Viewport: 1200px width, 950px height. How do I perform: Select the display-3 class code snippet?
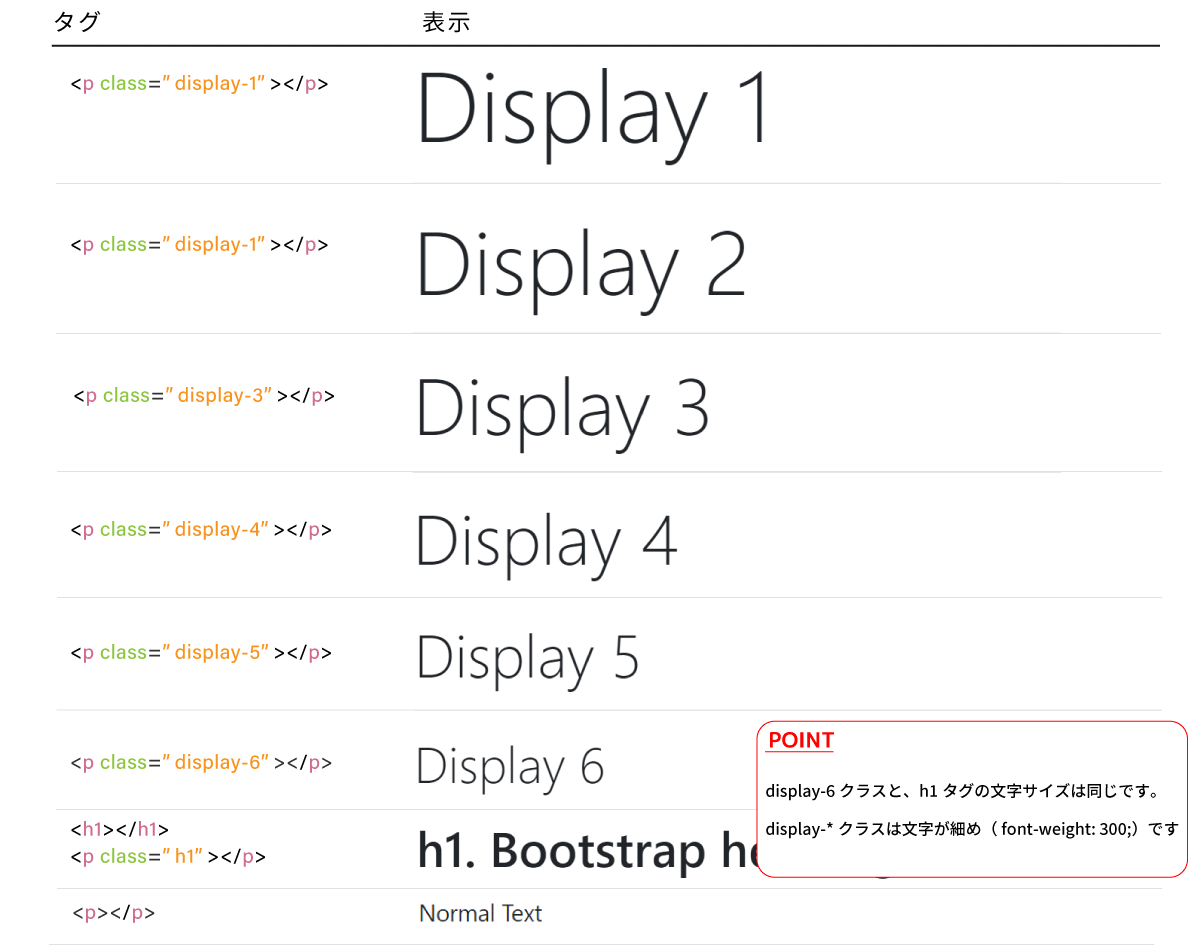click(204, 396)
